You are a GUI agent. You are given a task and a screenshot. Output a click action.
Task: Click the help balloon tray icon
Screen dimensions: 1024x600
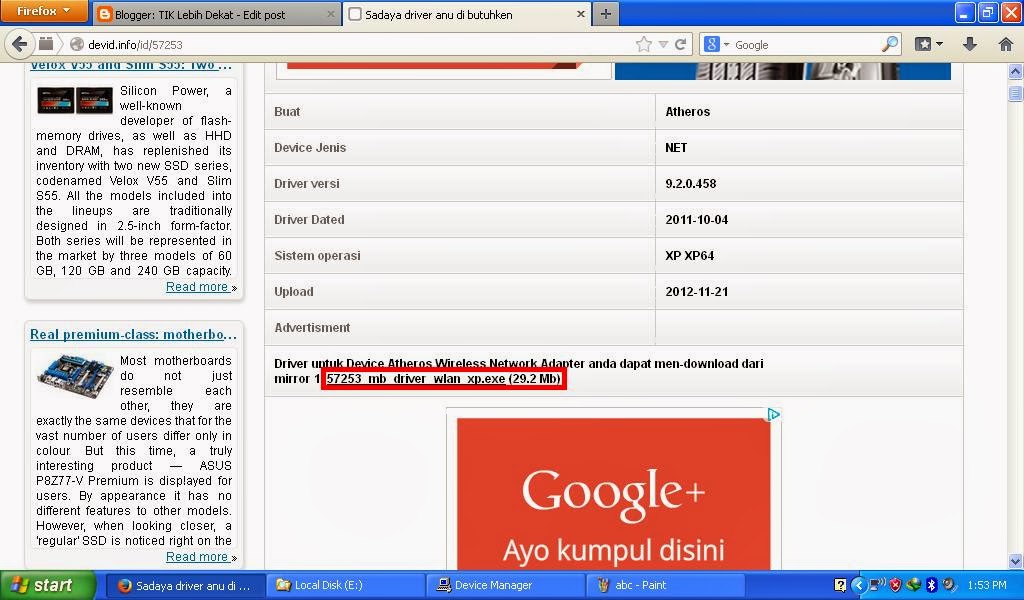(x=840, y=585)
